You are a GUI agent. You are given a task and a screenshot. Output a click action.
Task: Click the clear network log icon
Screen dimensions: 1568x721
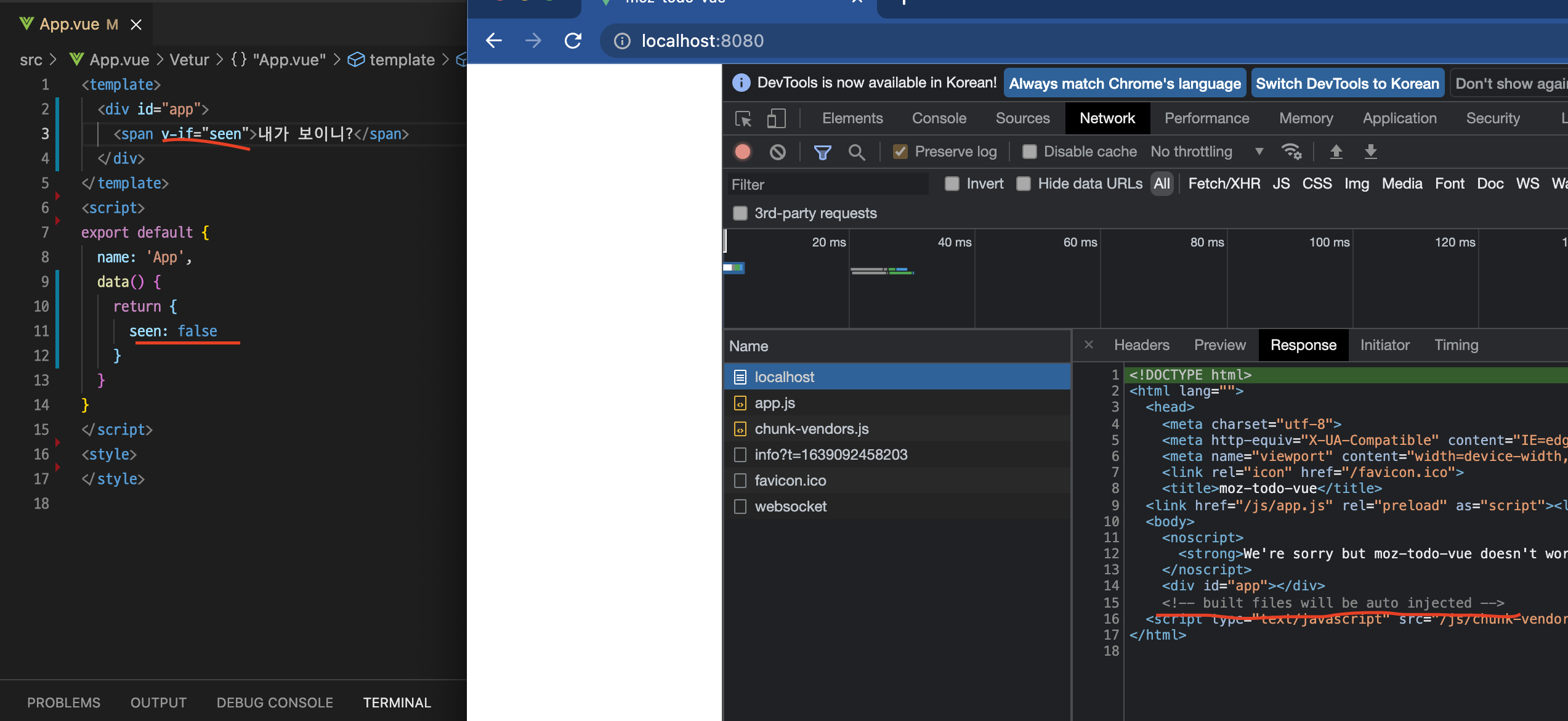click(778, 152)
